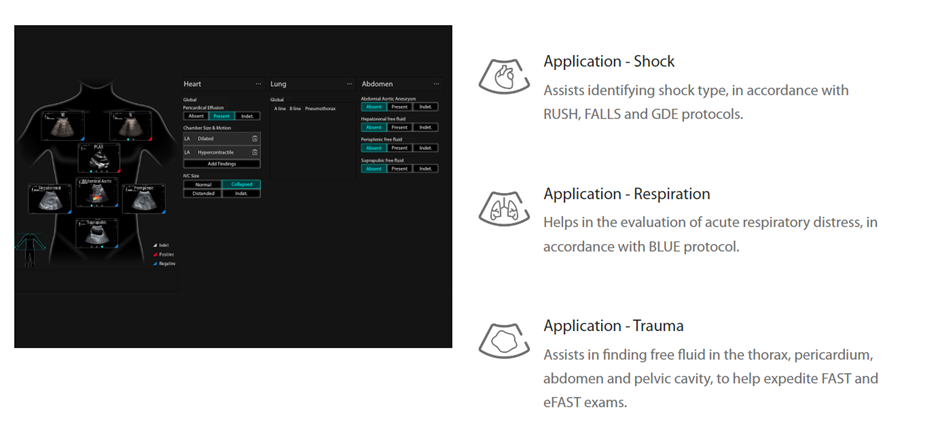Select the LA Dilated finding row
Screen dimensions: 940x431
coord(222,138)
